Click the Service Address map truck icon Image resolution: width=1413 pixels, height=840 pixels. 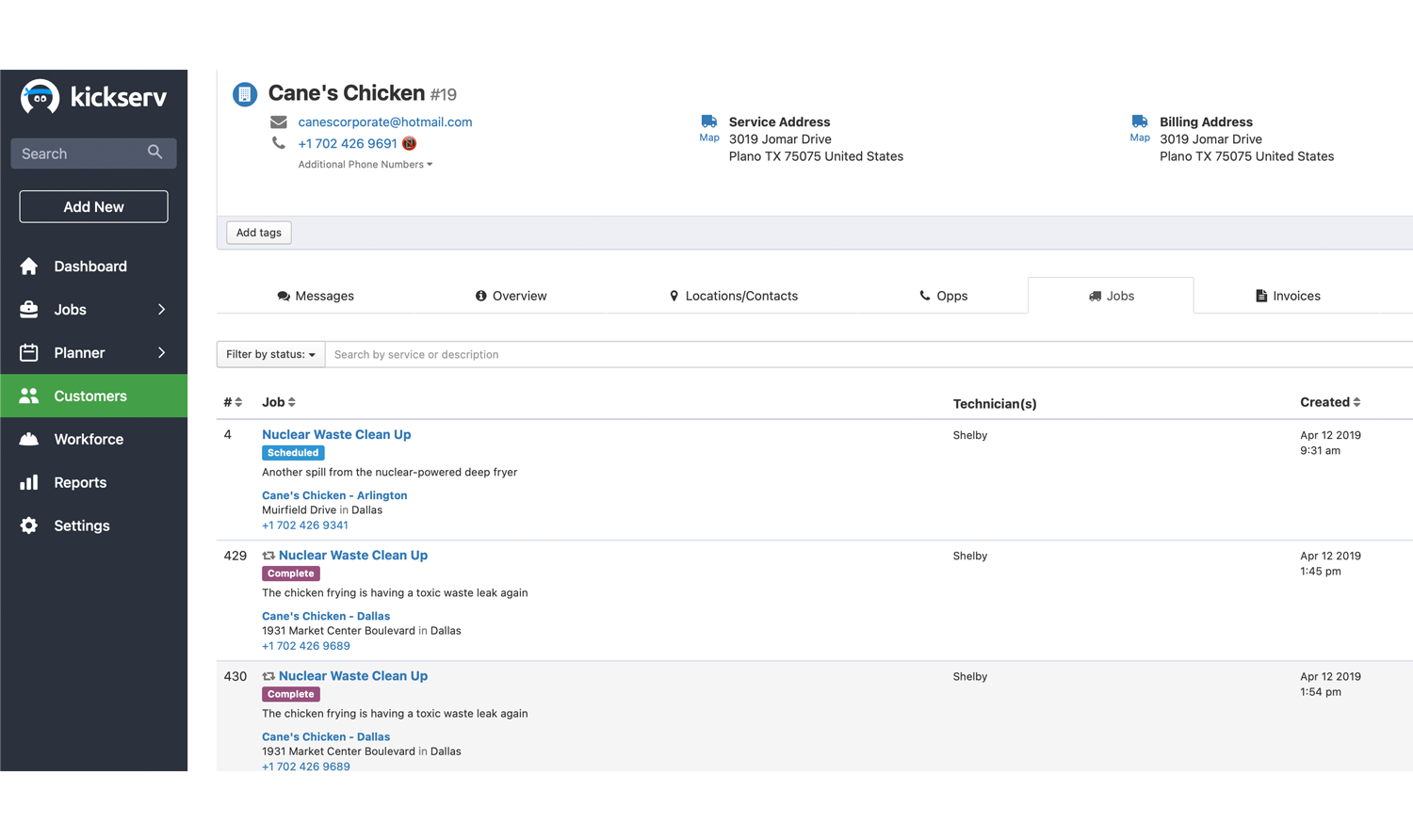pyautogui.click(x=709, y=121)
